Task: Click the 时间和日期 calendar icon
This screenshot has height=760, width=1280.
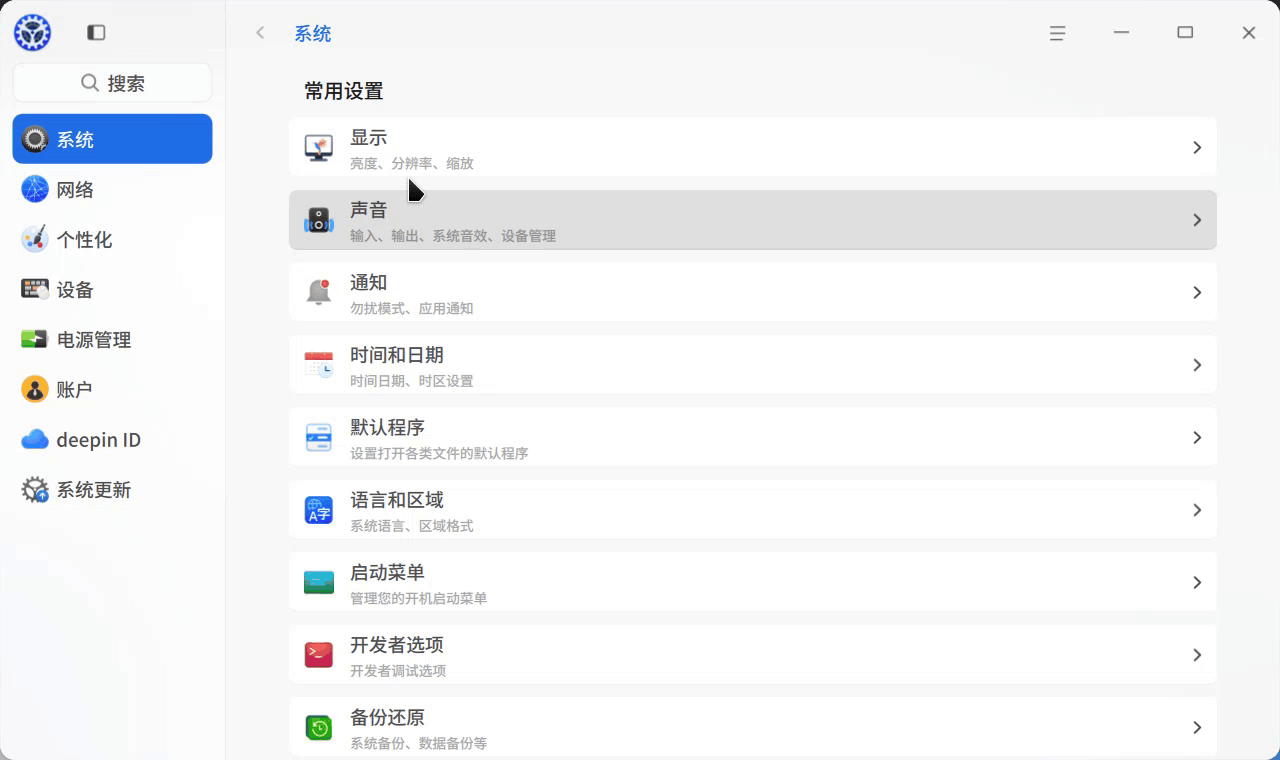Action: [x=319, y=365]
